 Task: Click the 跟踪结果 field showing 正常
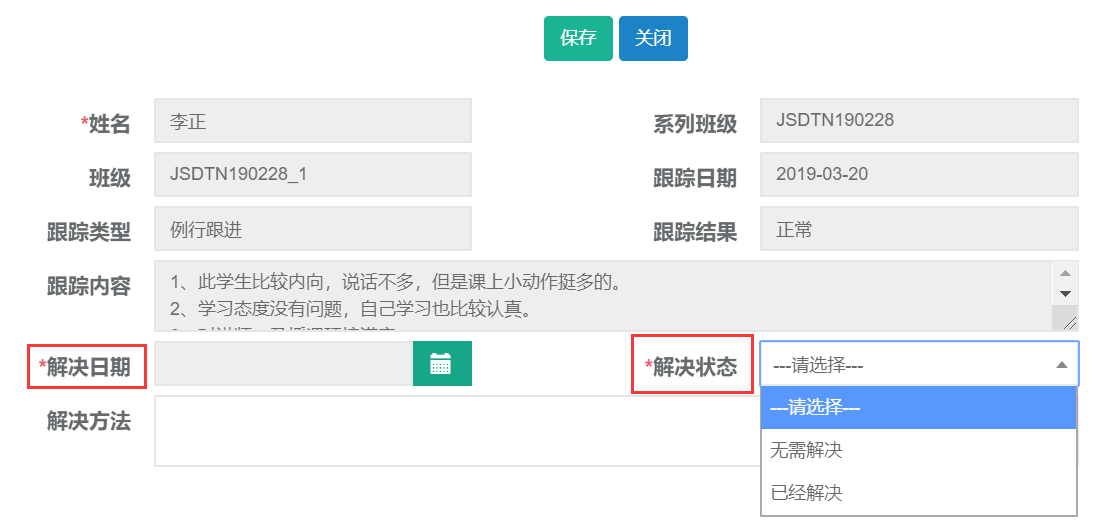coord(918,229)
